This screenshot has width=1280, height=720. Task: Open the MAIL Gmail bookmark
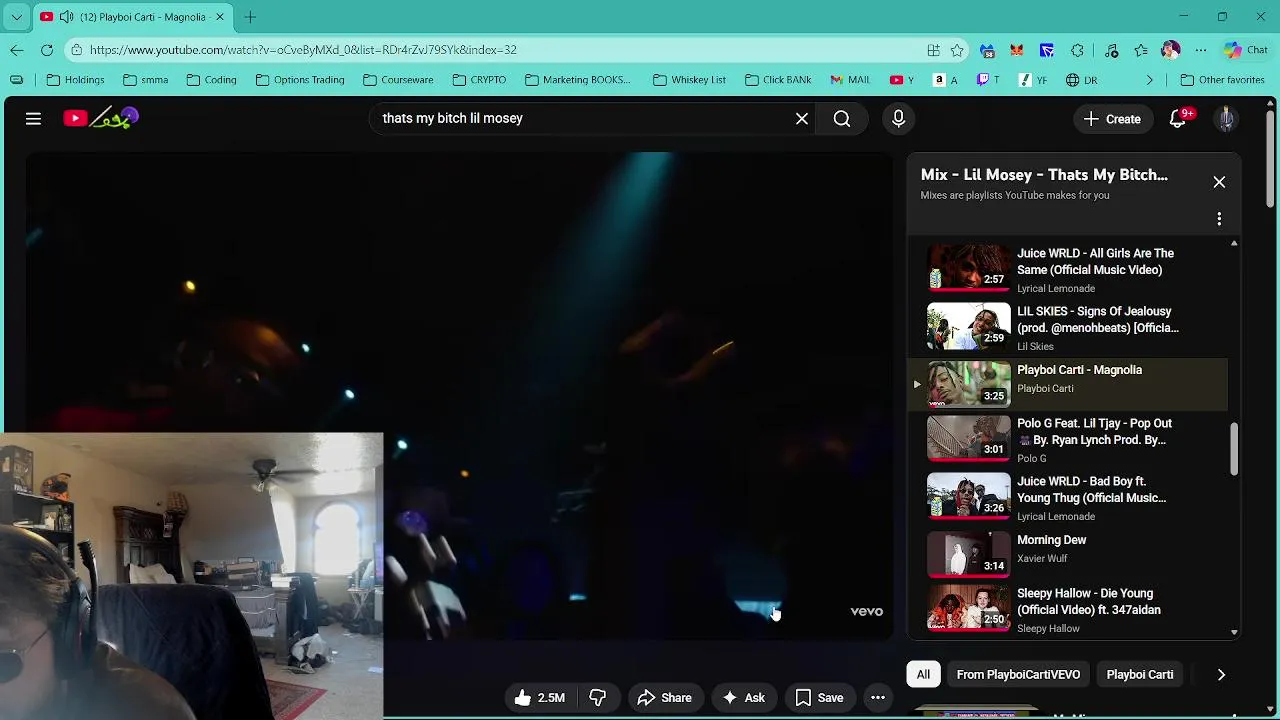(x=849, y=80)
